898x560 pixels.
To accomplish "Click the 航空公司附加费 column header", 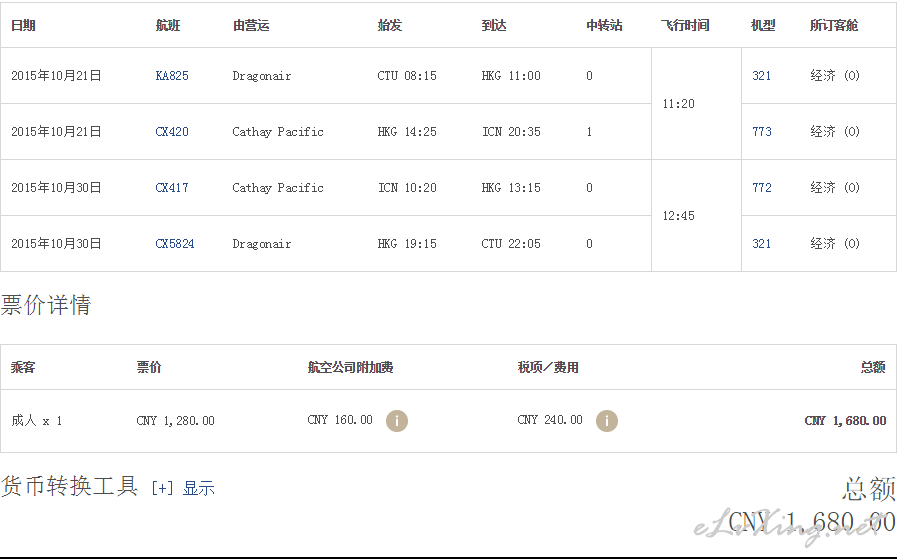I will coord(350,368).
